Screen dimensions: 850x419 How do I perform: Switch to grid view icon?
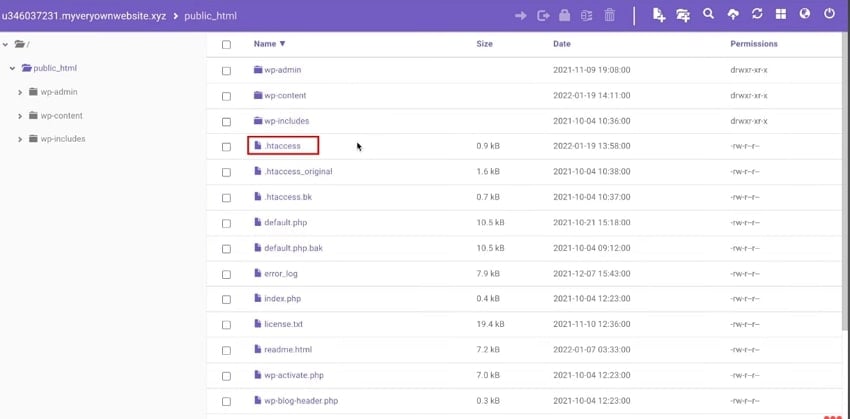point(781,15)
